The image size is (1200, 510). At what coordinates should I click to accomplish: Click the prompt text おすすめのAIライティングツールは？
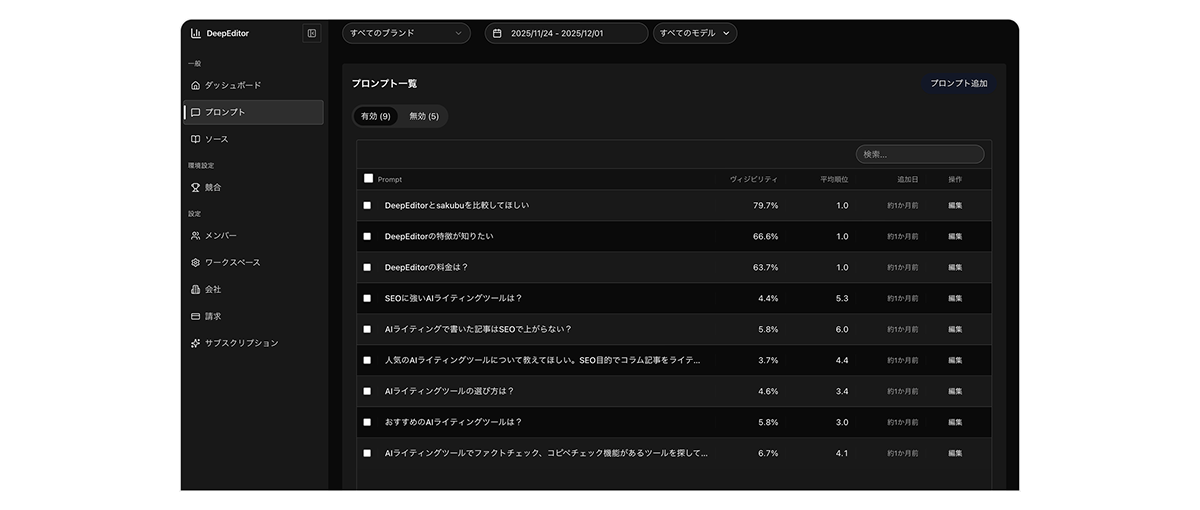pyautogui.click(x=453, y=422)
